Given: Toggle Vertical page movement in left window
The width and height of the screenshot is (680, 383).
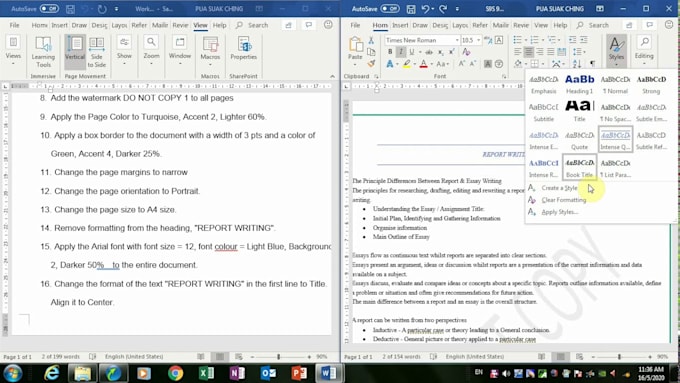Looking at the screenshot, I should (x=75, y=52).
